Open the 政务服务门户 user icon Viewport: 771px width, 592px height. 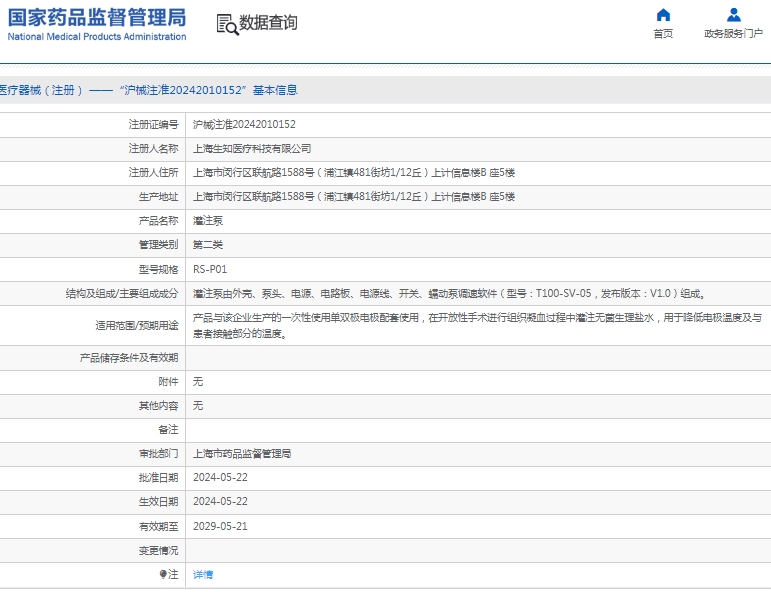[734, 15]
